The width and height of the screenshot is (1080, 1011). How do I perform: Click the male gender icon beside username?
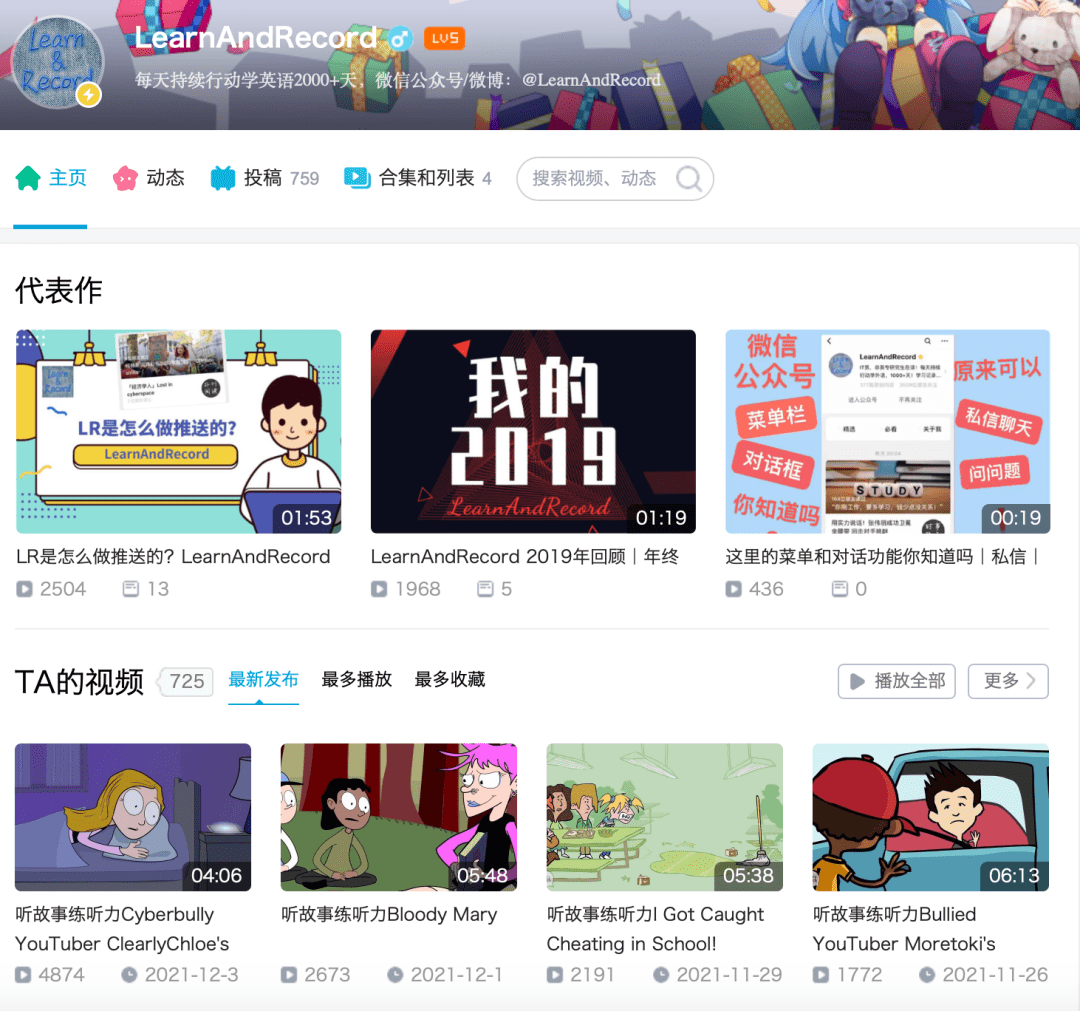pos(400,39)
